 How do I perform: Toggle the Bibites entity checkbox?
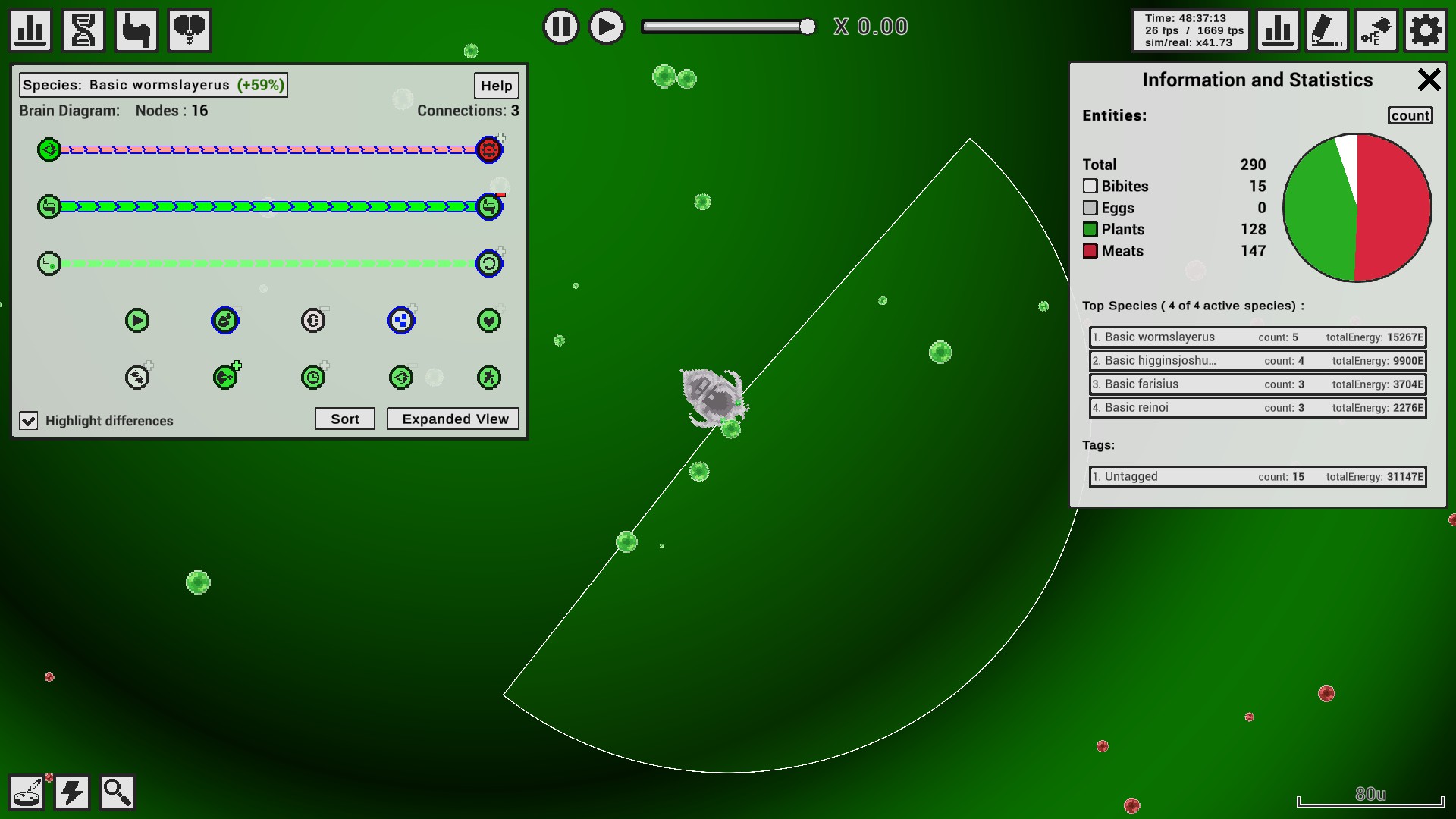click(x=1090, y=187)
